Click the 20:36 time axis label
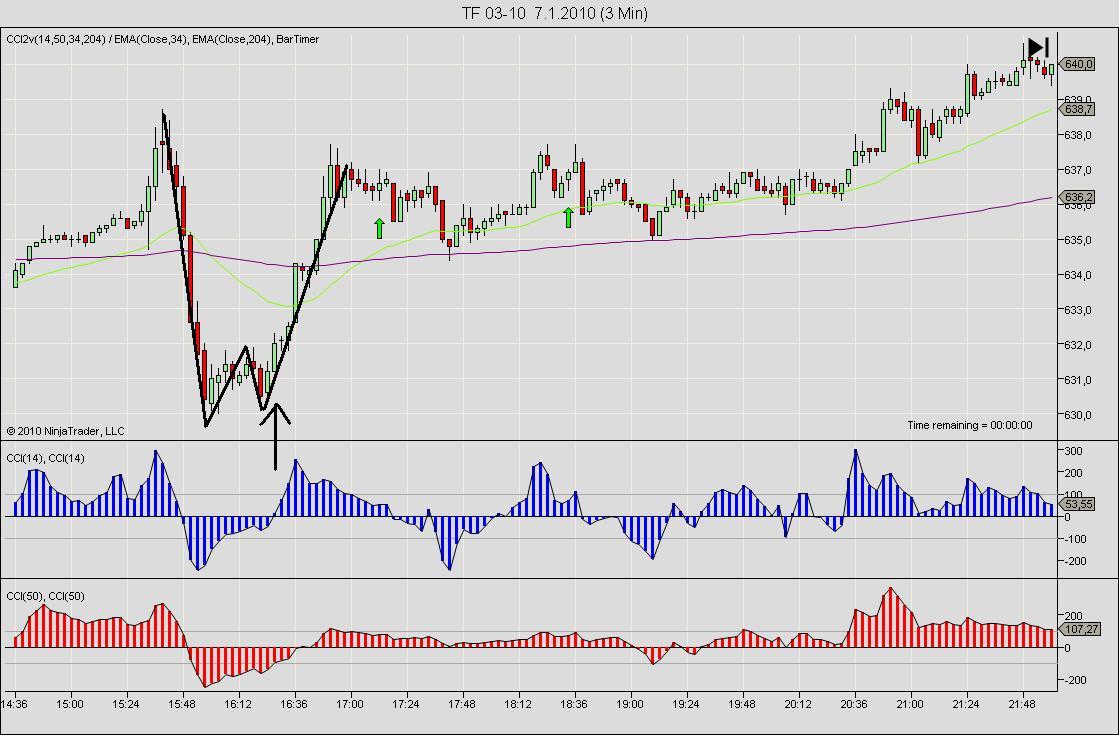1119x735 pixels. pos(854,704)
